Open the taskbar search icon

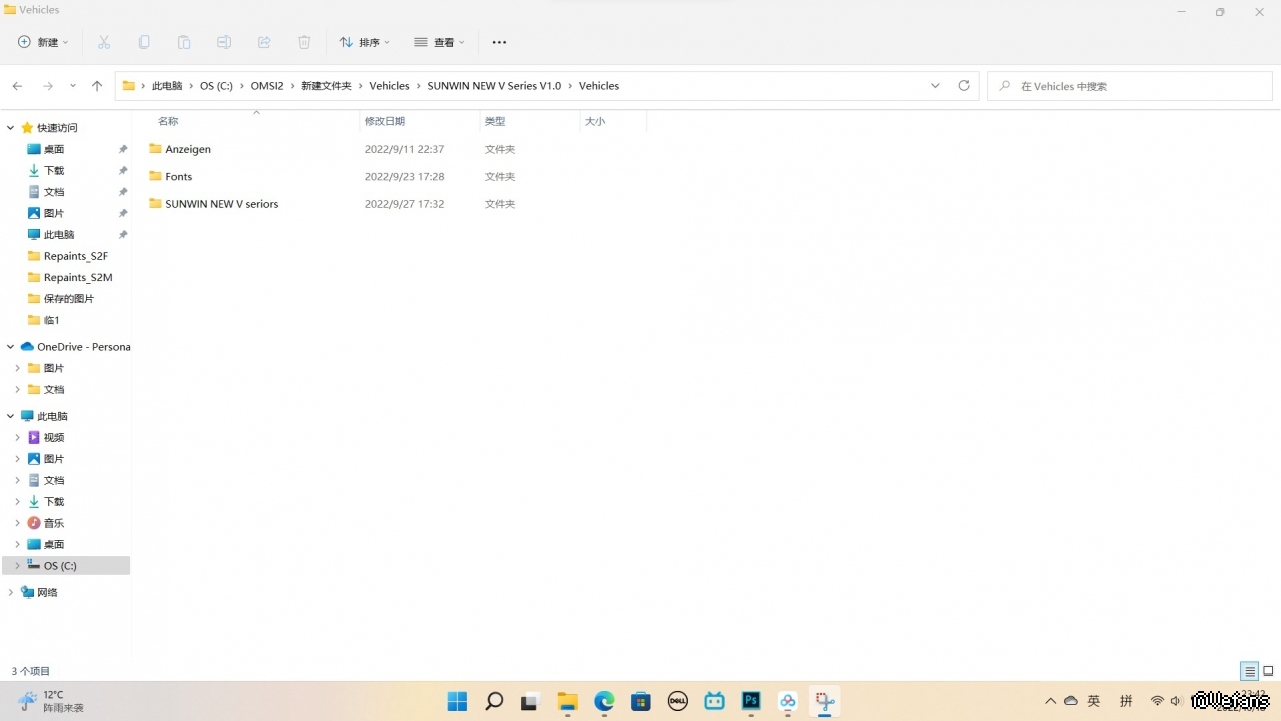(494, 701)
